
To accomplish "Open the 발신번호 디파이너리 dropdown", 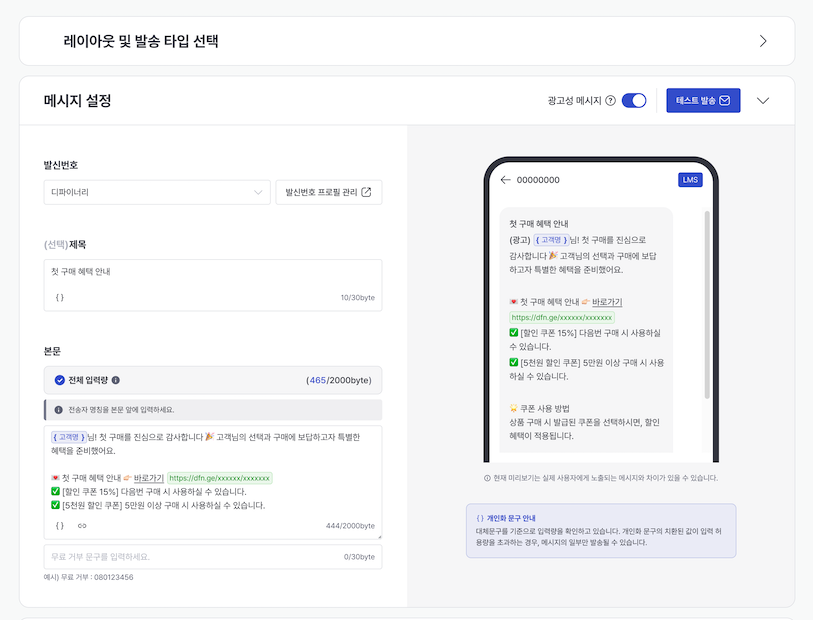I will click(157, 192).
